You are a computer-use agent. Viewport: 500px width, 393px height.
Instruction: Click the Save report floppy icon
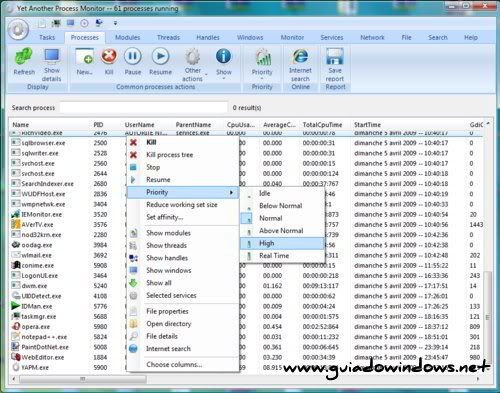tap(335, 56)
